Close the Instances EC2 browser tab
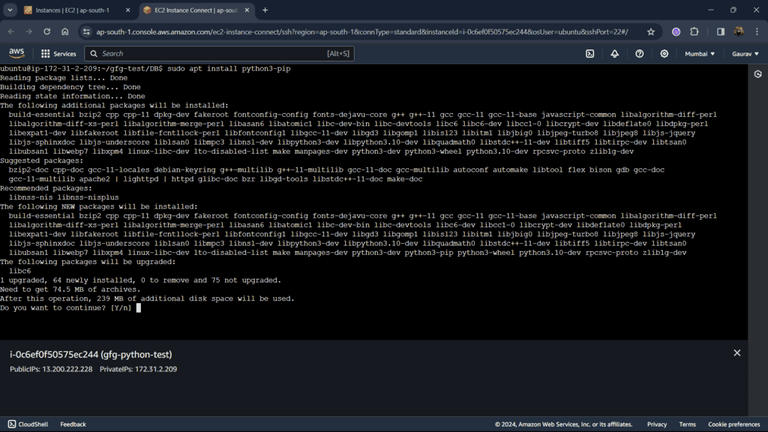Viewport: 768px width, 432px height. (128, 10)
